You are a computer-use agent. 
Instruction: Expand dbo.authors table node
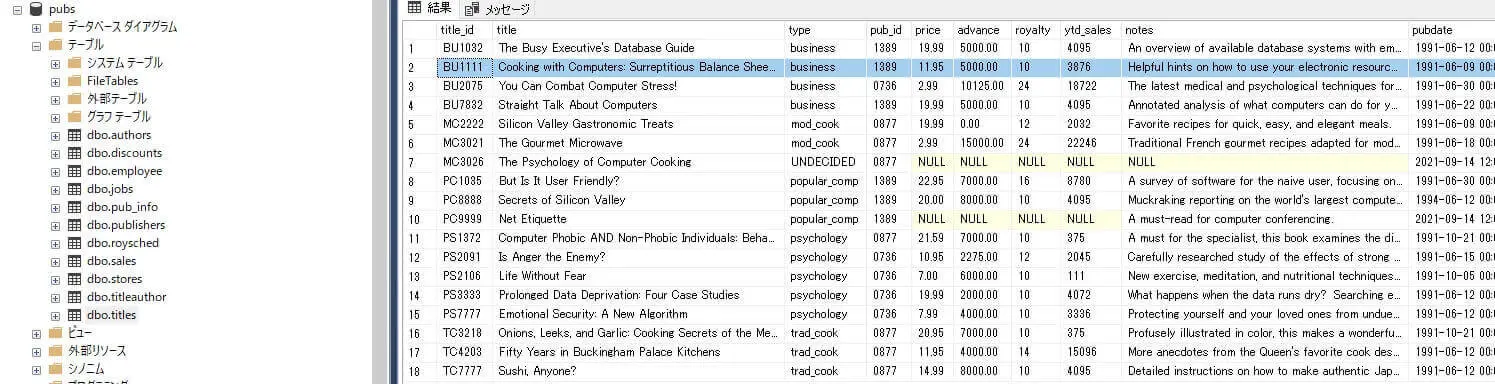(55, 135)
